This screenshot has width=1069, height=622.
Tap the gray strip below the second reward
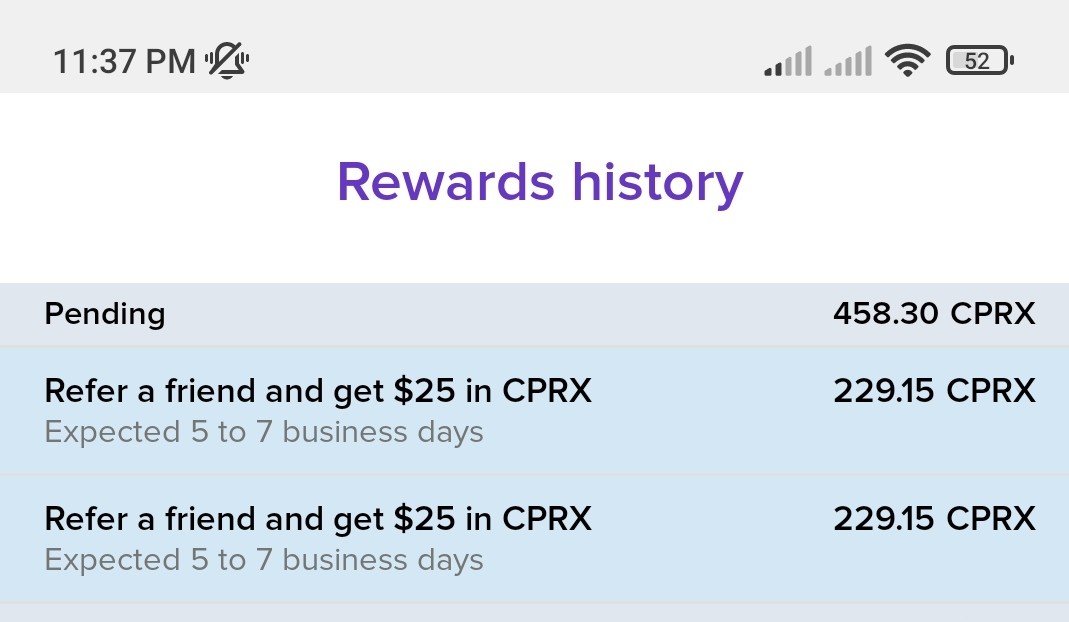pyautogui.click(x=534, y=612)
